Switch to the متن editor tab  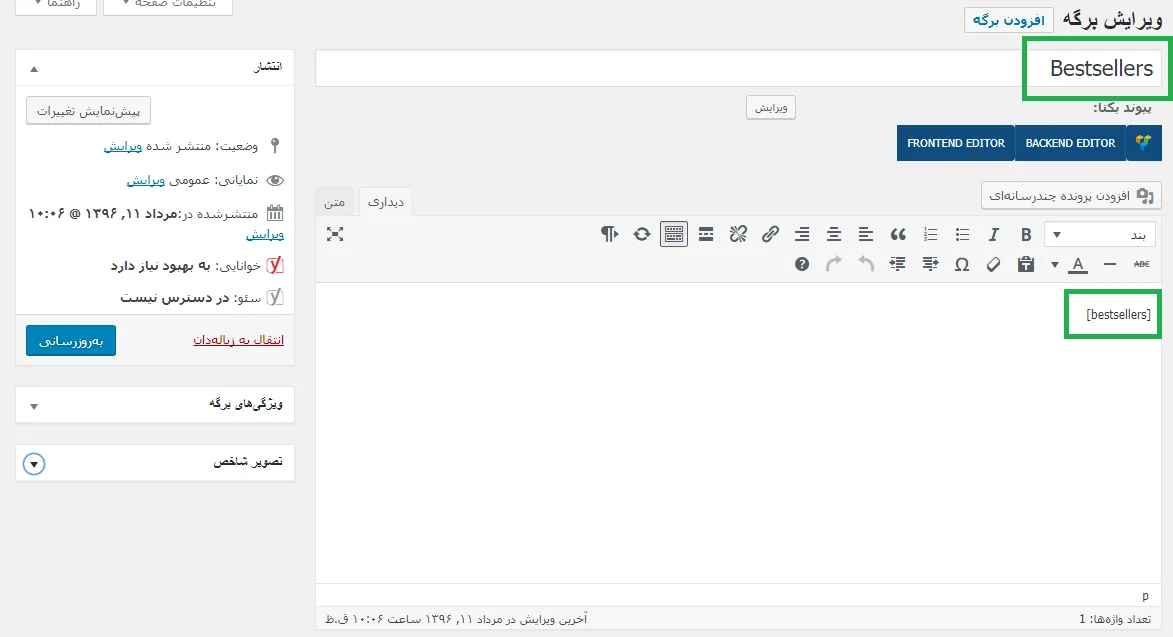(334, 202)
